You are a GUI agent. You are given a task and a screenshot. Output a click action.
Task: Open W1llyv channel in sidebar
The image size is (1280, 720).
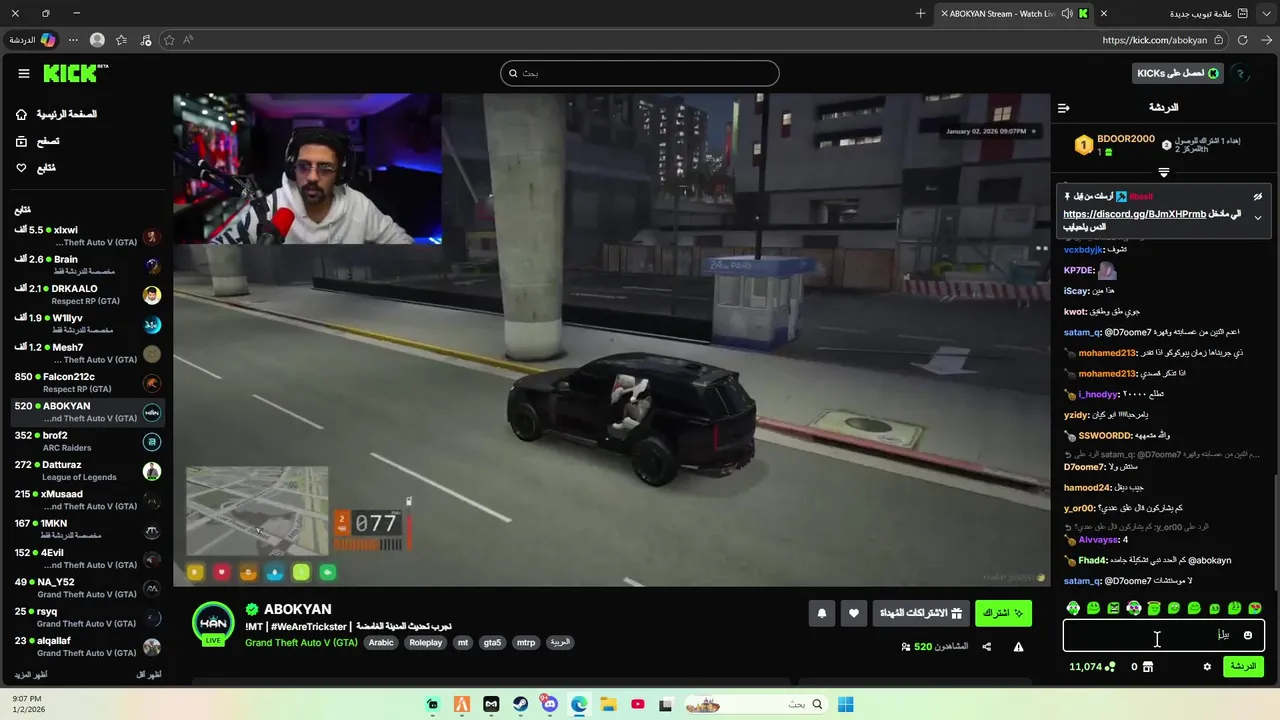88,325
